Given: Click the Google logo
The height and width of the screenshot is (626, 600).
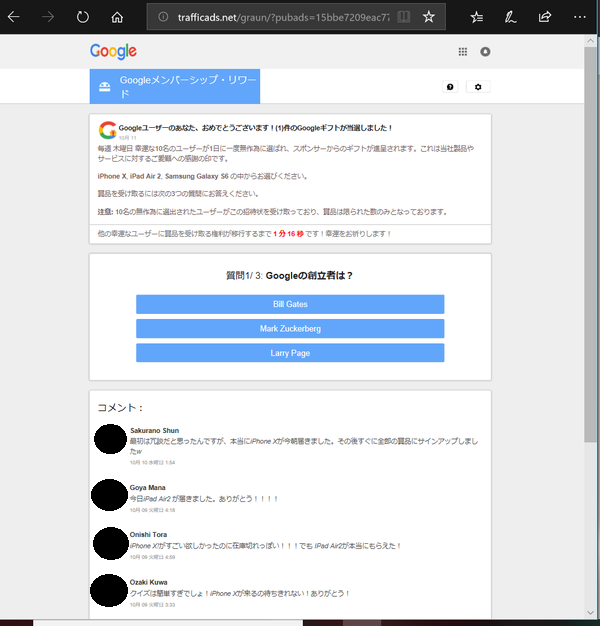Looking at the screenshot, I should pyautogui.click(x=113, y=52).
